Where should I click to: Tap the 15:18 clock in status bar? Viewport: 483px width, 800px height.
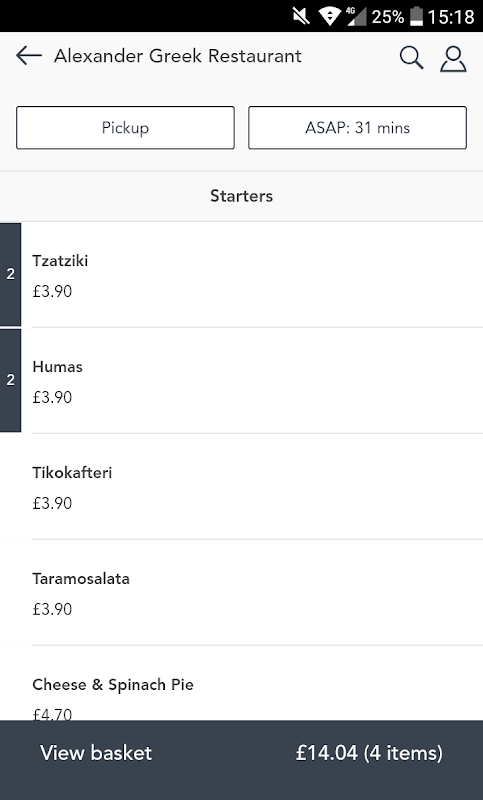click(451, 17)
